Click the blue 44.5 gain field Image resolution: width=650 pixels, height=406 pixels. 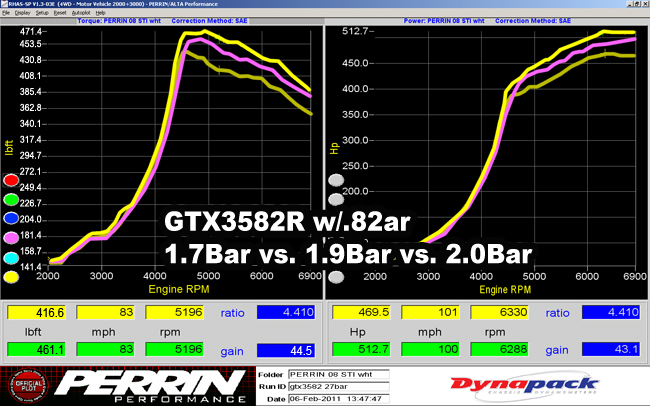point(286,350)
